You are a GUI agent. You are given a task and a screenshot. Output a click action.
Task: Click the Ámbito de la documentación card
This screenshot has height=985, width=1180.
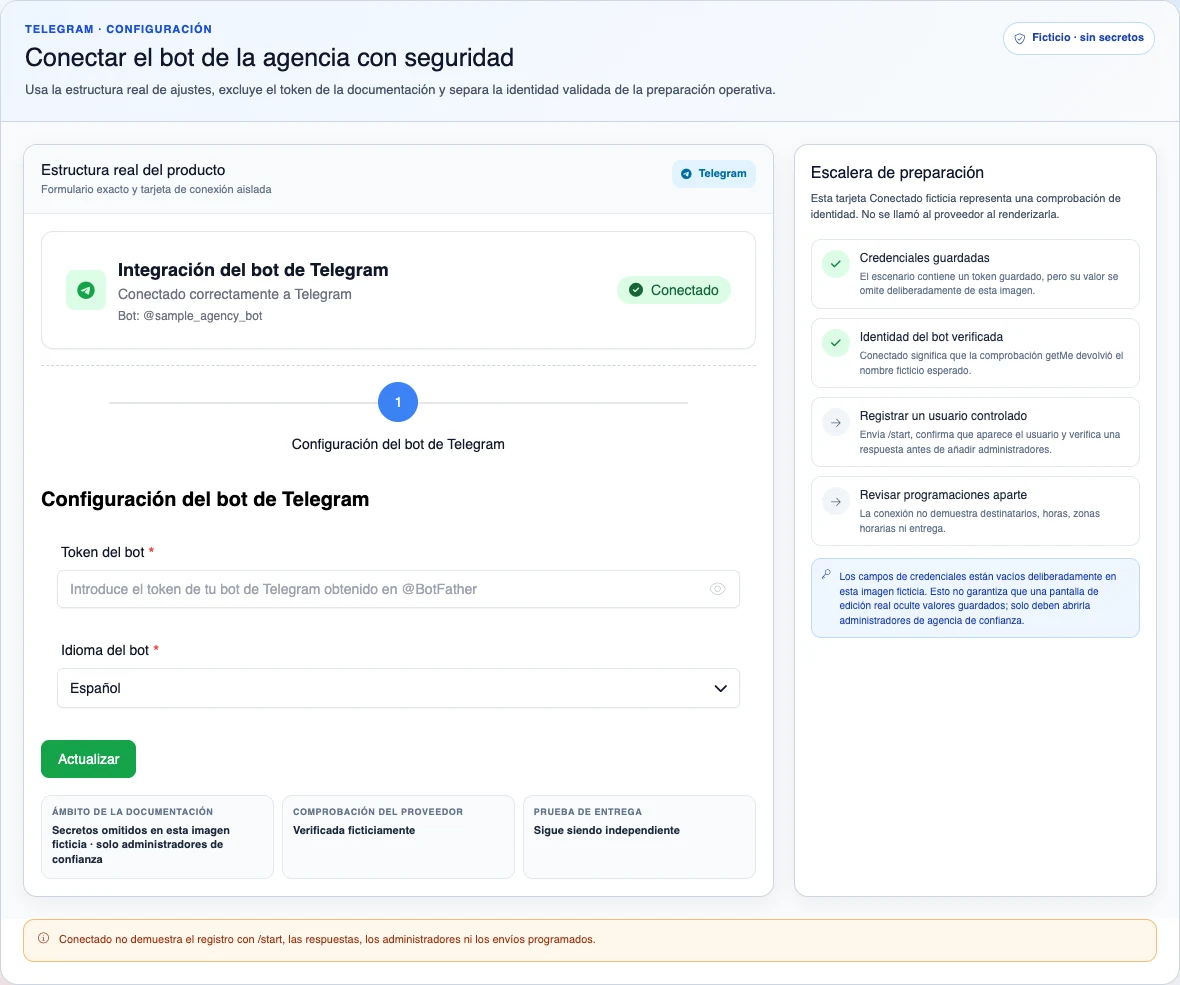pyautogui.click(x=157, y=837)
